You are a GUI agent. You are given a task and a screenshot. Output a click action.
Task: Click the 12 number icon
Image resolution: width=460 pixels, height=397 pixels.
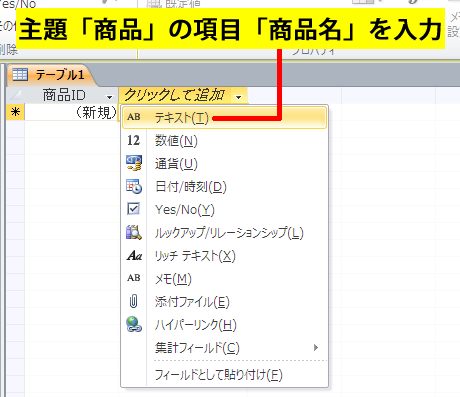[134, 140]
